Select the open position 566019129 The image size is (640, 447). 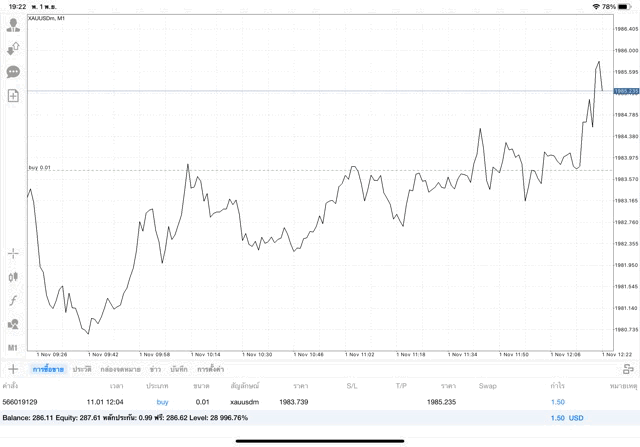point(320,402)
